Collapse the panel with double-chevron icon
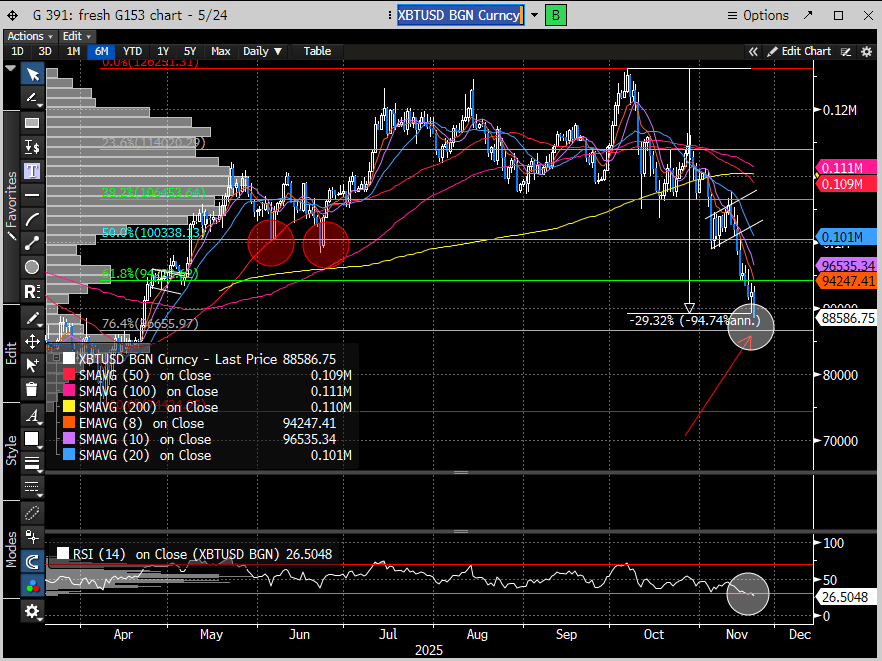Screen dimensions: 882x661 [753, 52]
